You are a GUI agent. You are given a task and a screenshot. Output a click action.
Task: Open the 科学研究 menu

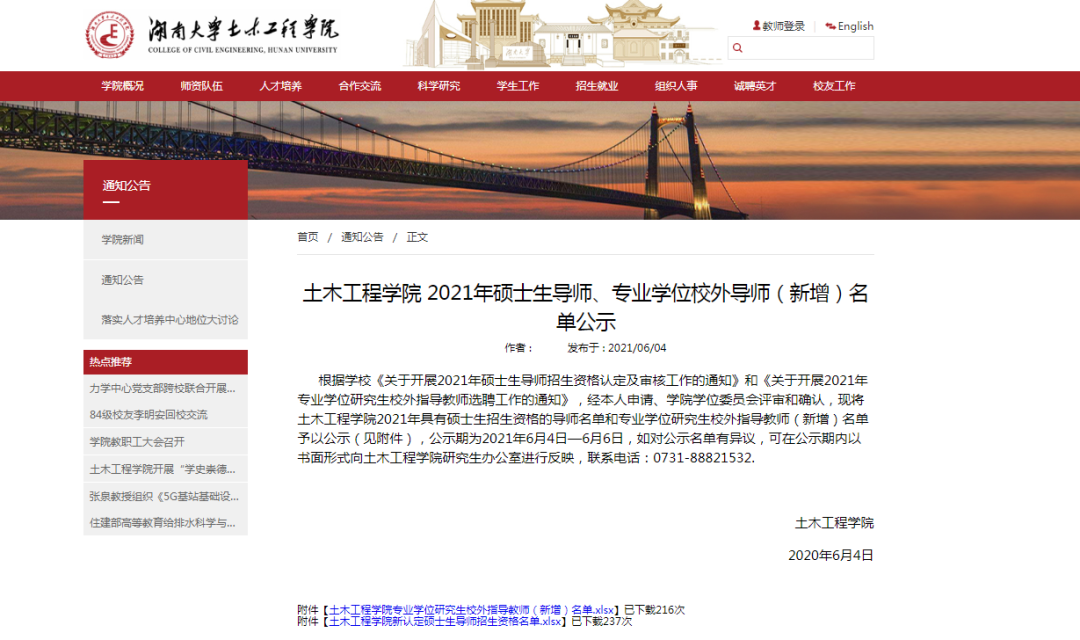(439, 86)
